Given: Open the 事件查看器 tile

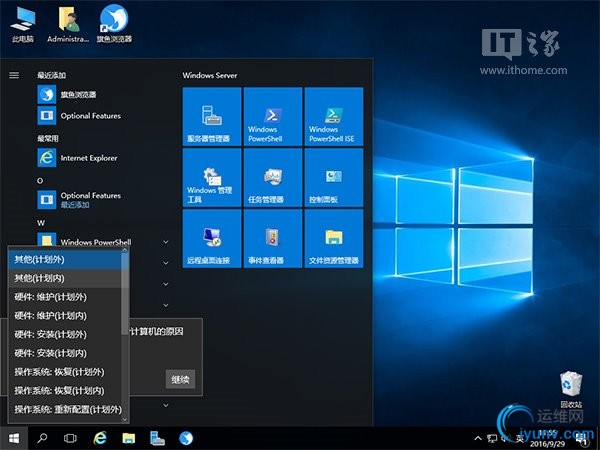Looking at the screenshot, I should 273,238.
